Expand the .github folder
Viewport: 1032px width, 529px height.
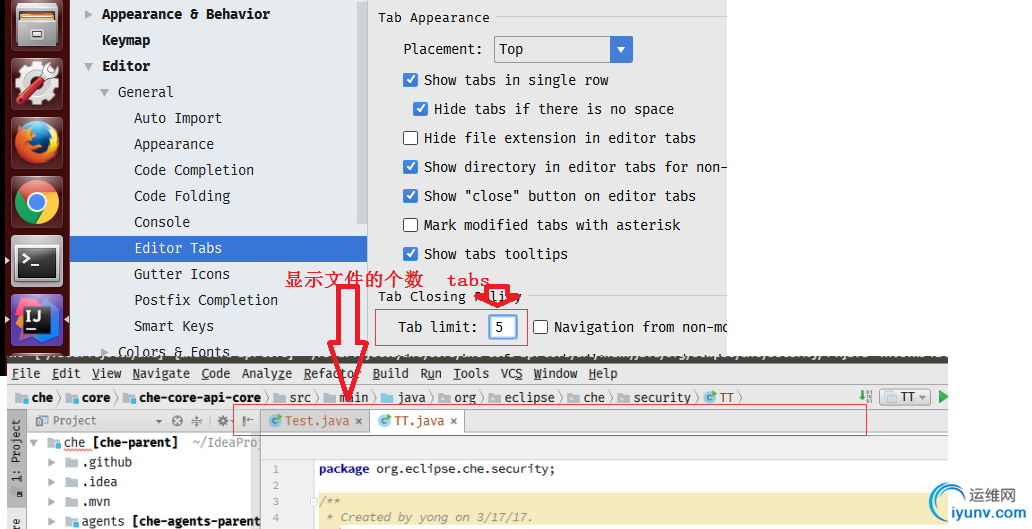pyautogui.click(x=52, y=463)
